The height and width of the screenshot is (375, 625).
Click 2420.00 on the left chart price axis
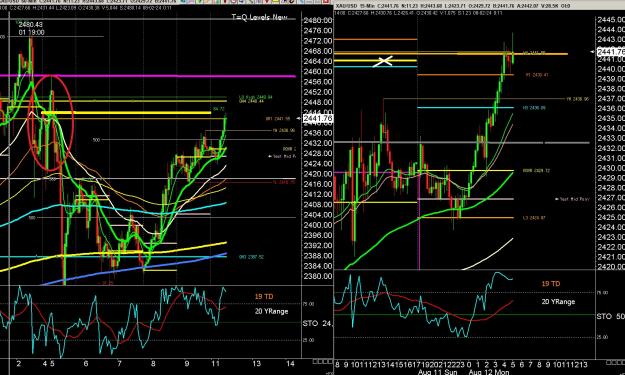coord(318,174)
